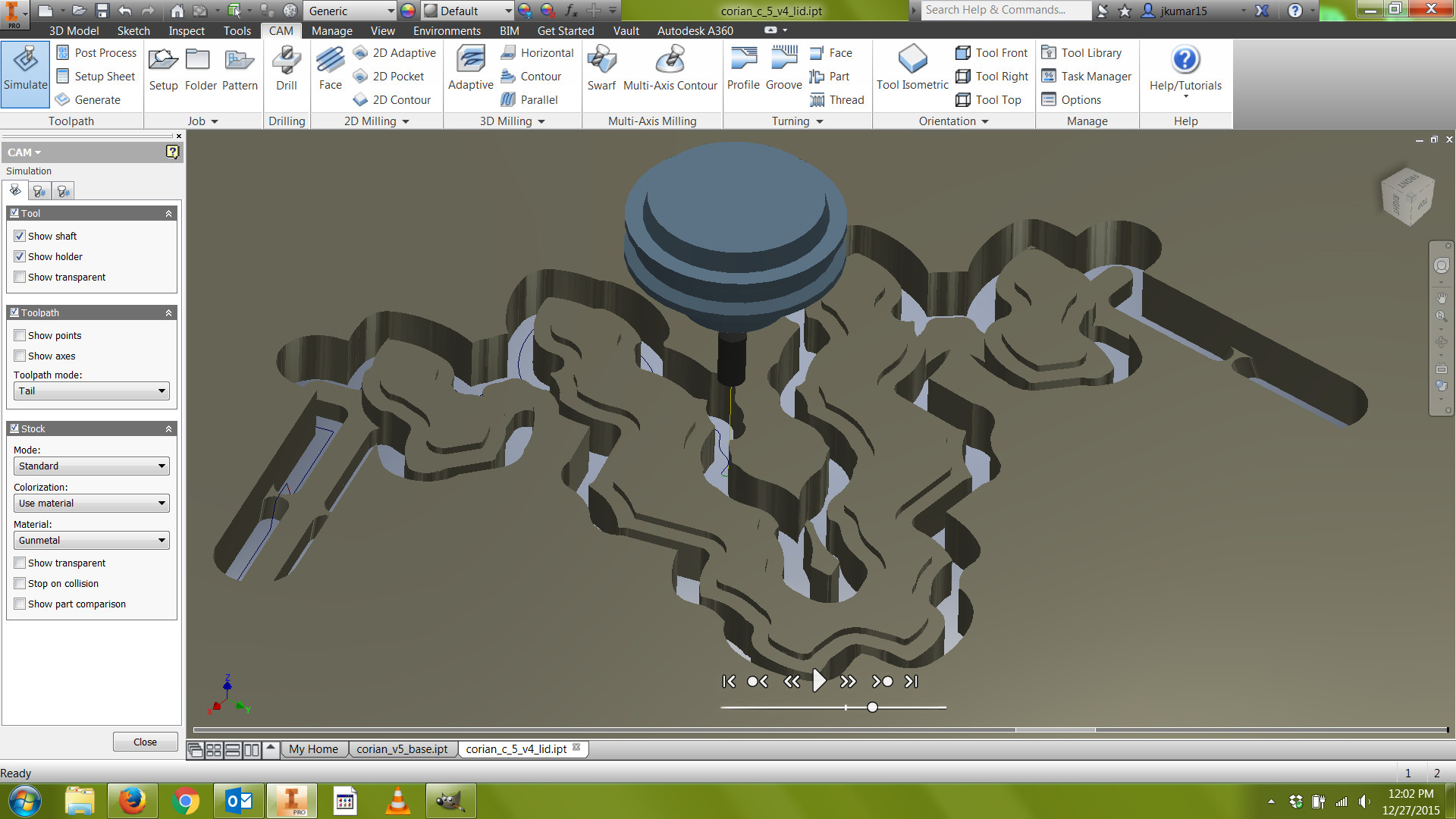Click the Simulate tool

[26, 73]
